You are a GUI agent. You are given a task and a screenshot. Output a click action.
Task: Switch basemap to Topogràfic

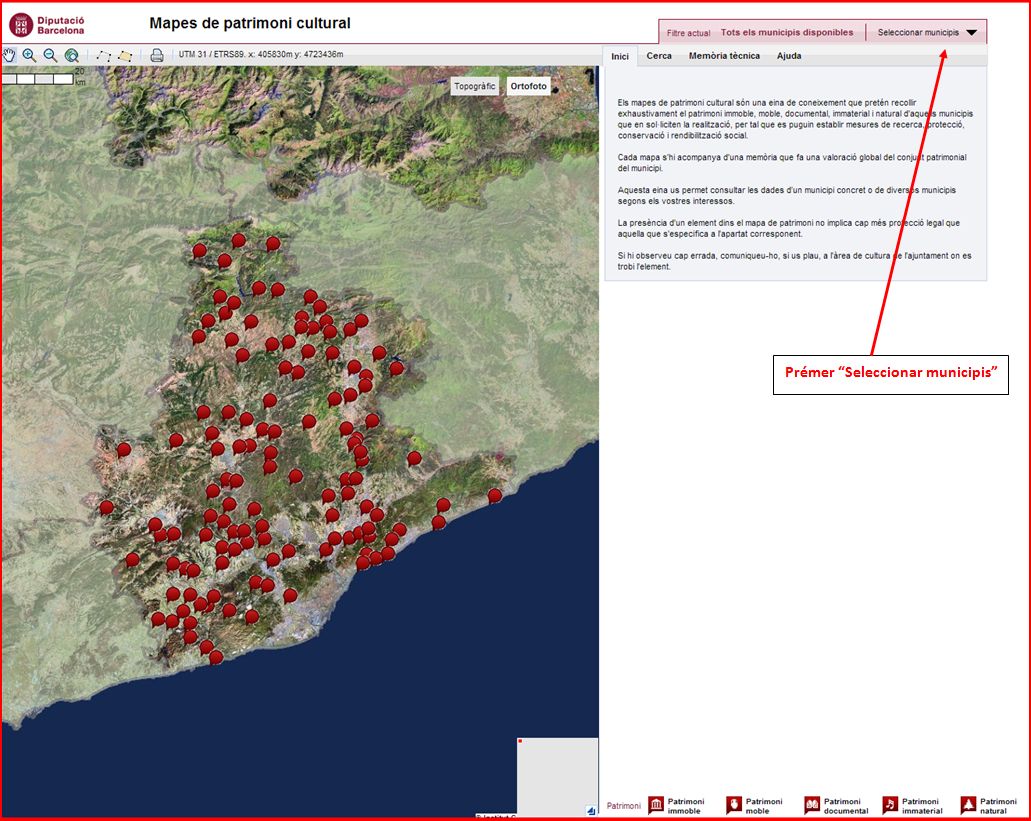pyautogui.click(x=474, y=86)
